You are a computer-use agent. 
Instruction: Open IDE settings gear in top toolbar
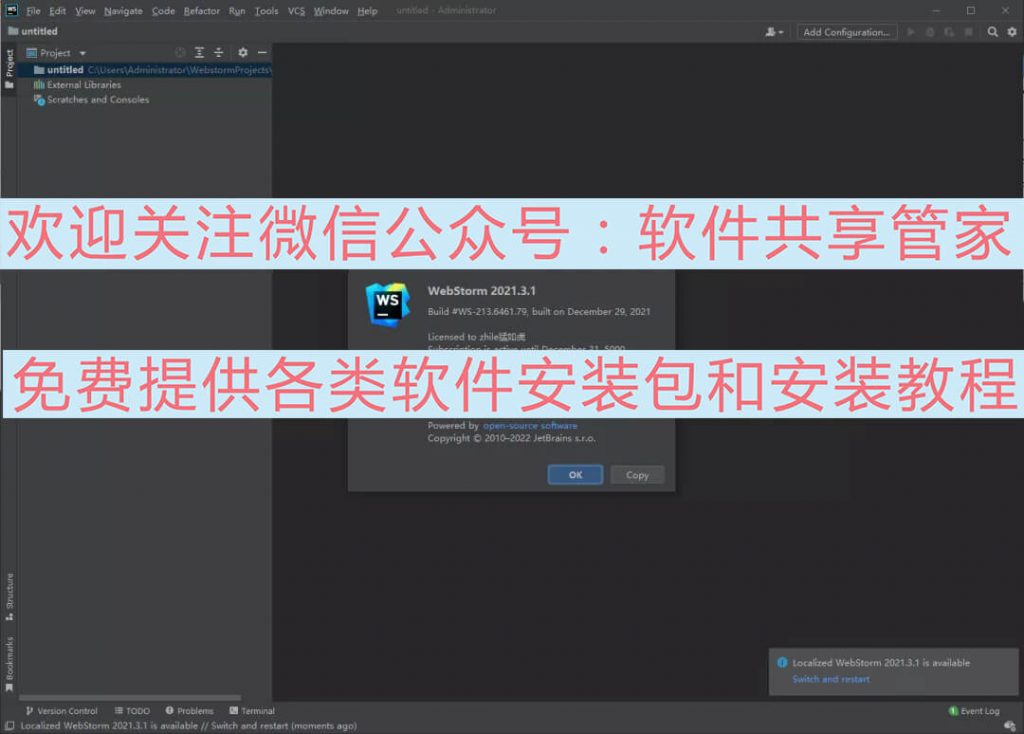tap(1012, 32)
